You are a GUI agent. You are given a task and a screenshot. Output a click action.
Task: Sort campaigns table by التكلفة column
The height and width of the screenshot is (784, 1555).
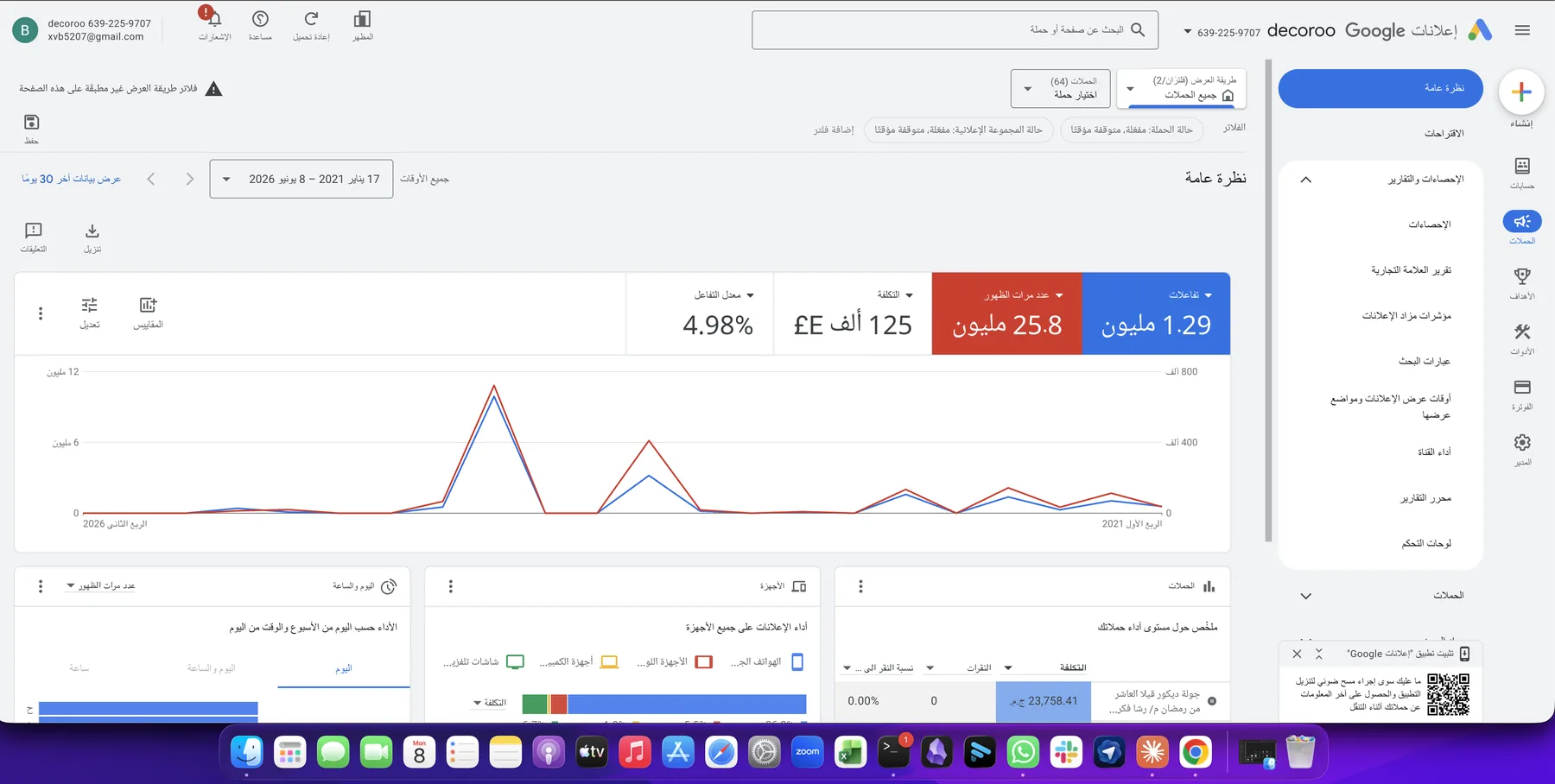[x=1072, y=667]
